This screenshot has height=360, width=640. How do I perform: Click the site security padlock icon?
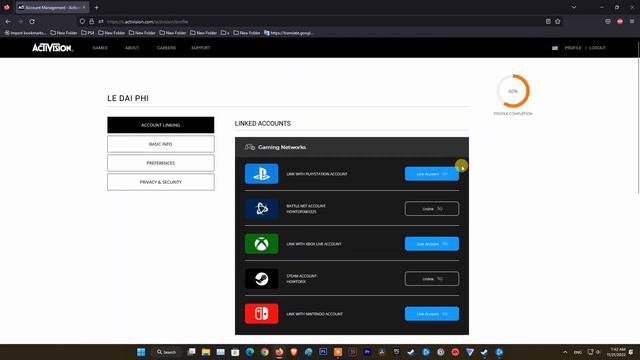coord(91,21)
